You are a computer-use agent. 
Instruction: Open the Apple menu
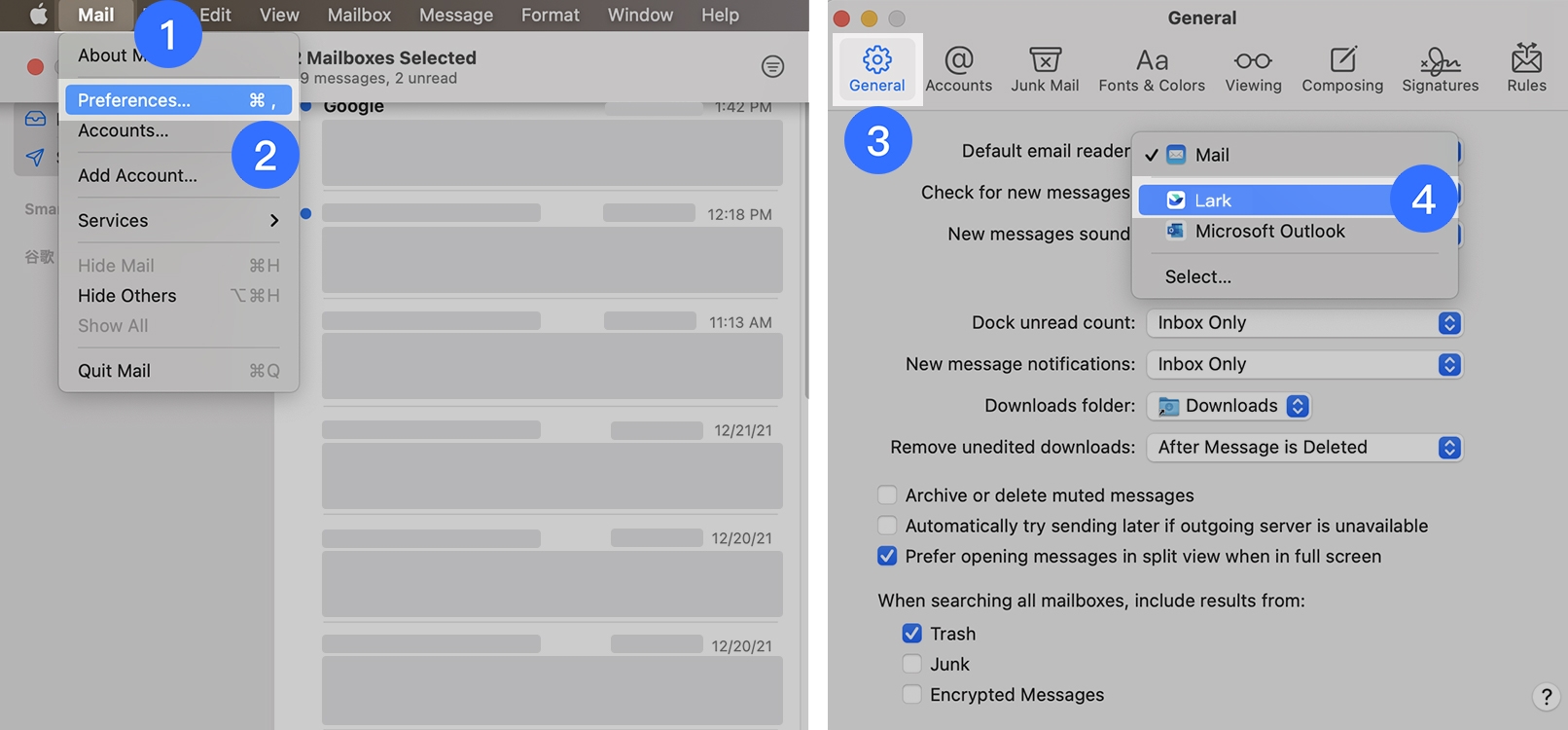tap(38, 15)
